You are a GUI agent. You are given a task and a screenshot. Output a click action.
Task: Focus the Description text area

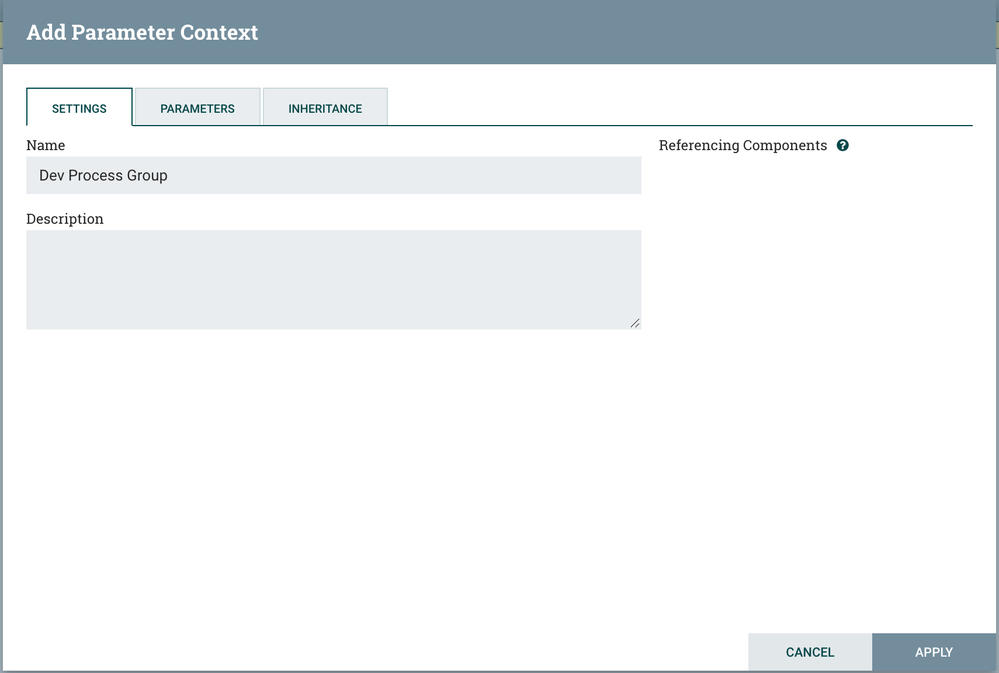[333, 279]
